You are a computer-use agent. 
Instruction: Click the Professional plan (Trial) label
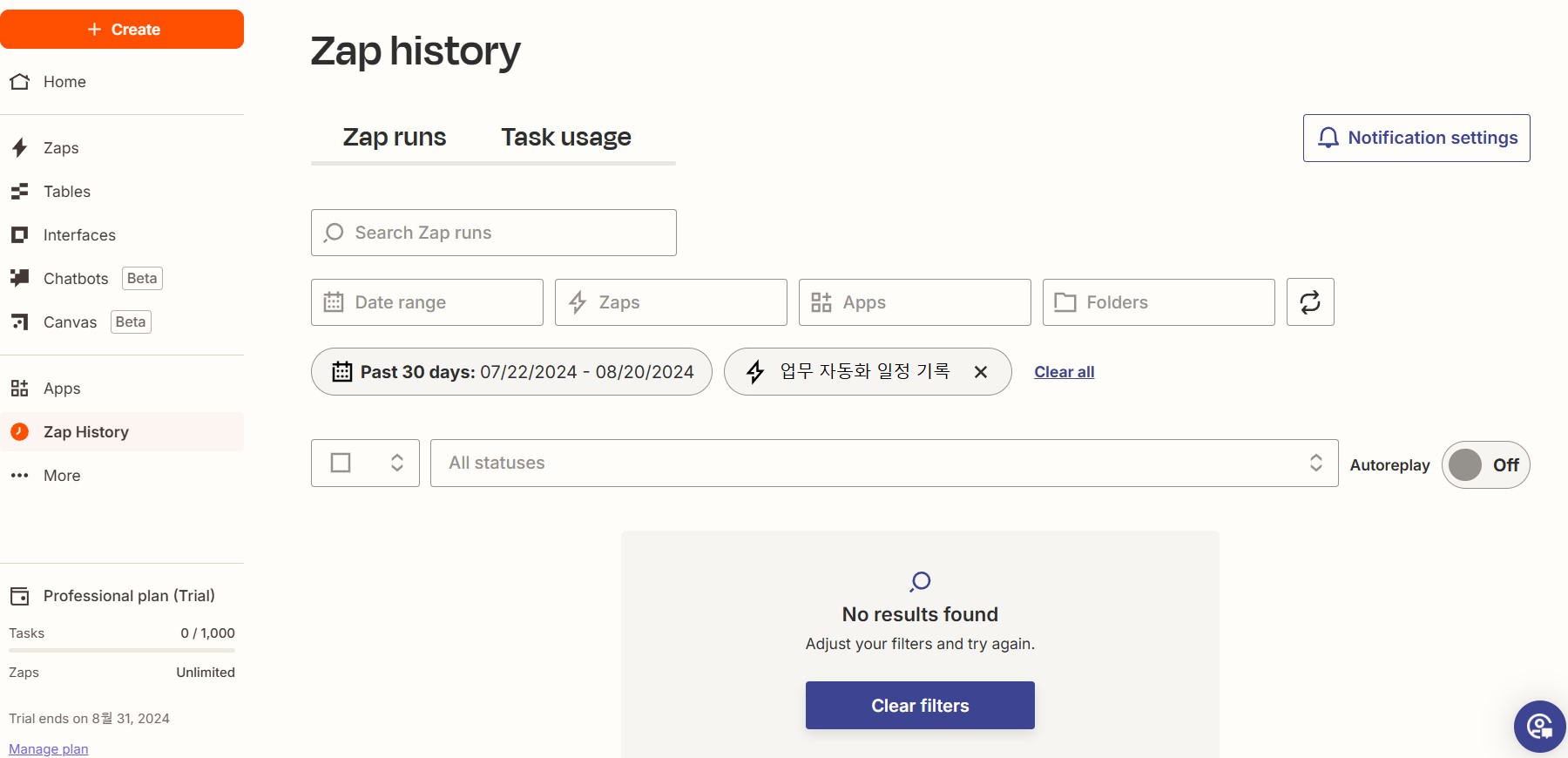(129, 596)
